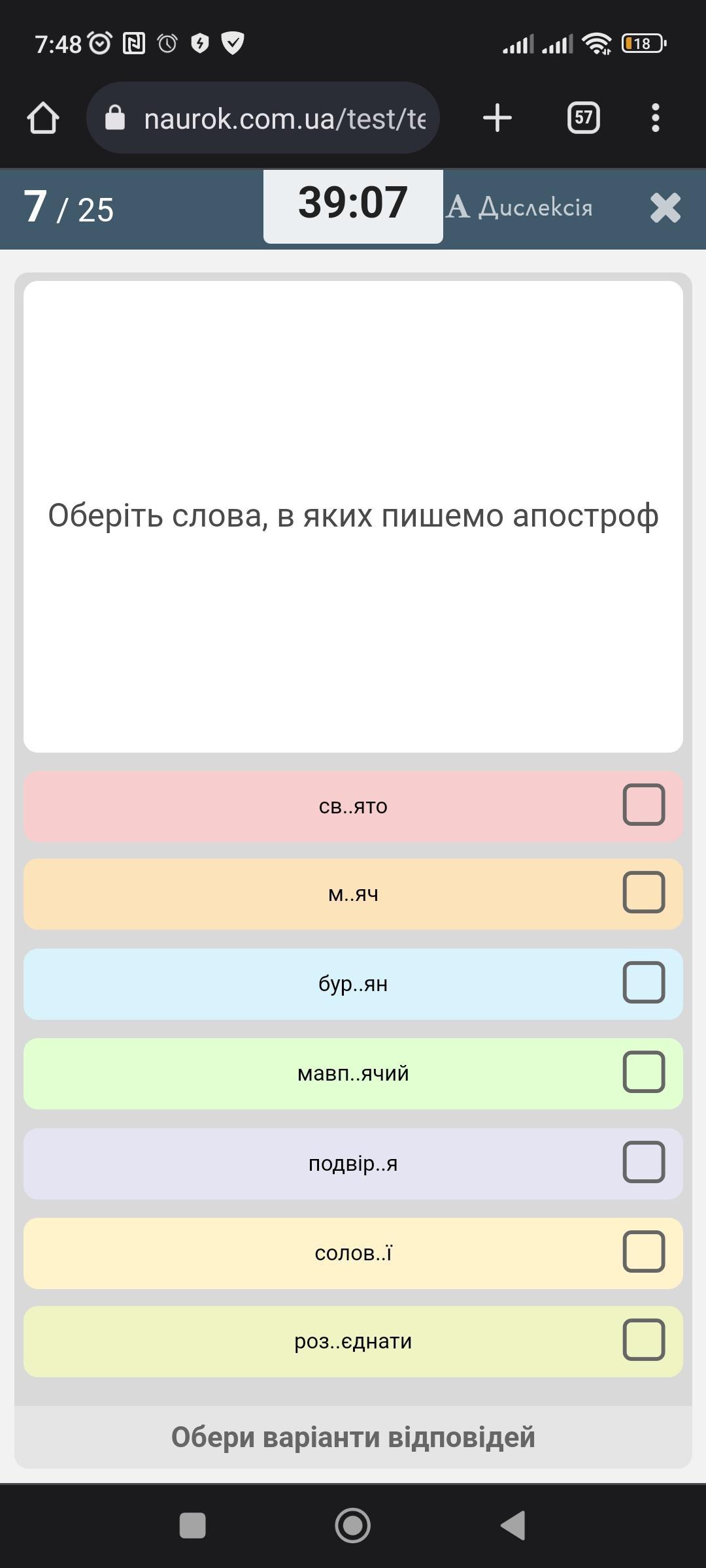Screen dimensions: 706x1568
Task: Check the св..ято checkbox
Action: [x=644, y=805]
